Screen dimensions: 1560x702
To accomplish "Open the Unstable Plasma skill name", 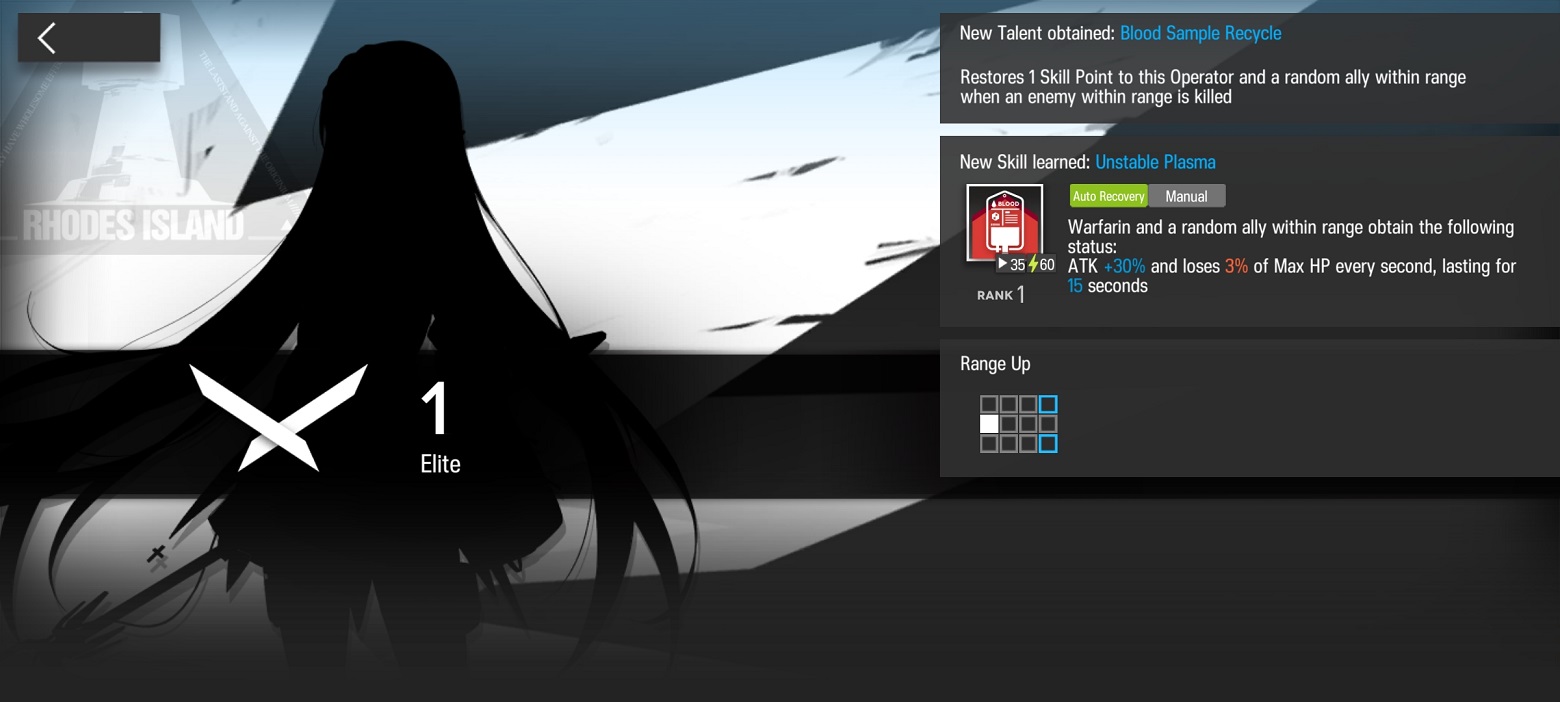I will coord(1155,162).
